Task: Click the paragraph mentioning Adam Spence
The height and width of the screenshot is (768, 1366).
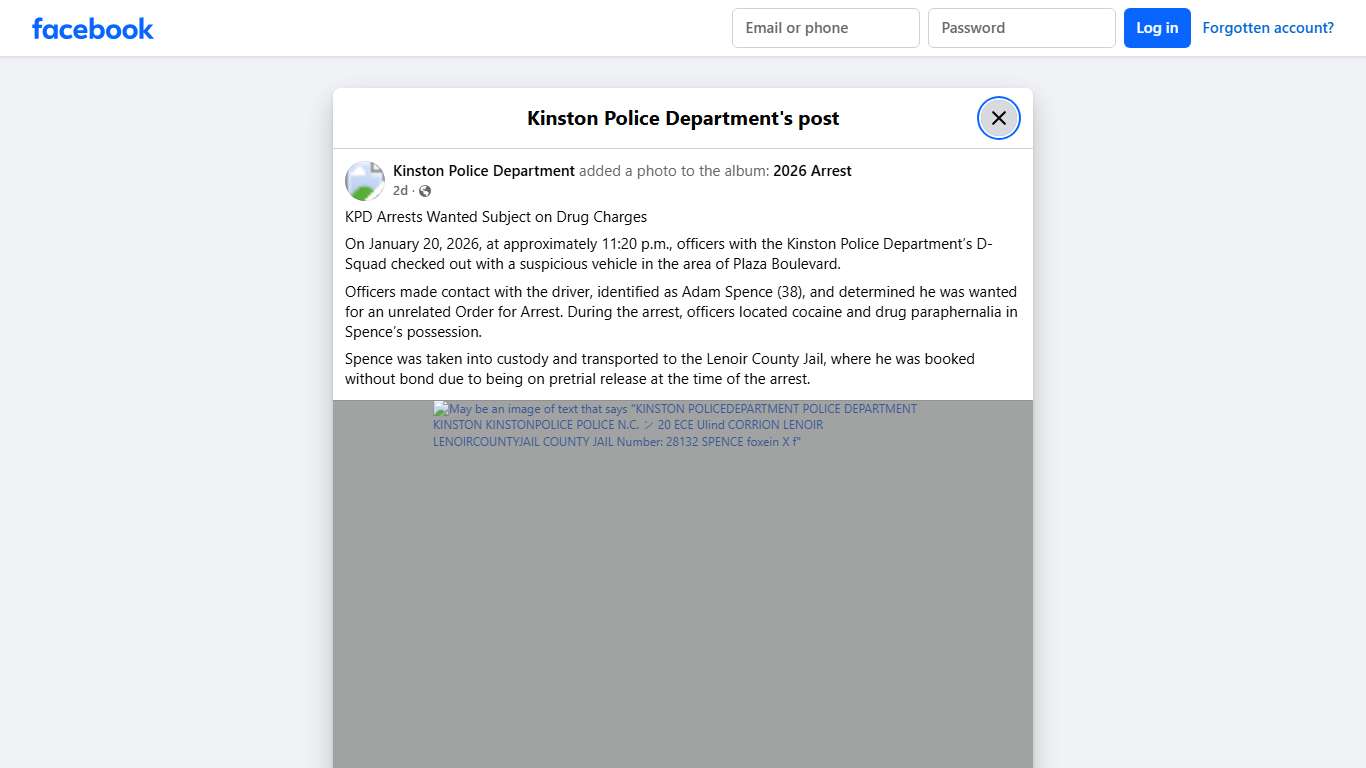Action: [x=680, y=311]
